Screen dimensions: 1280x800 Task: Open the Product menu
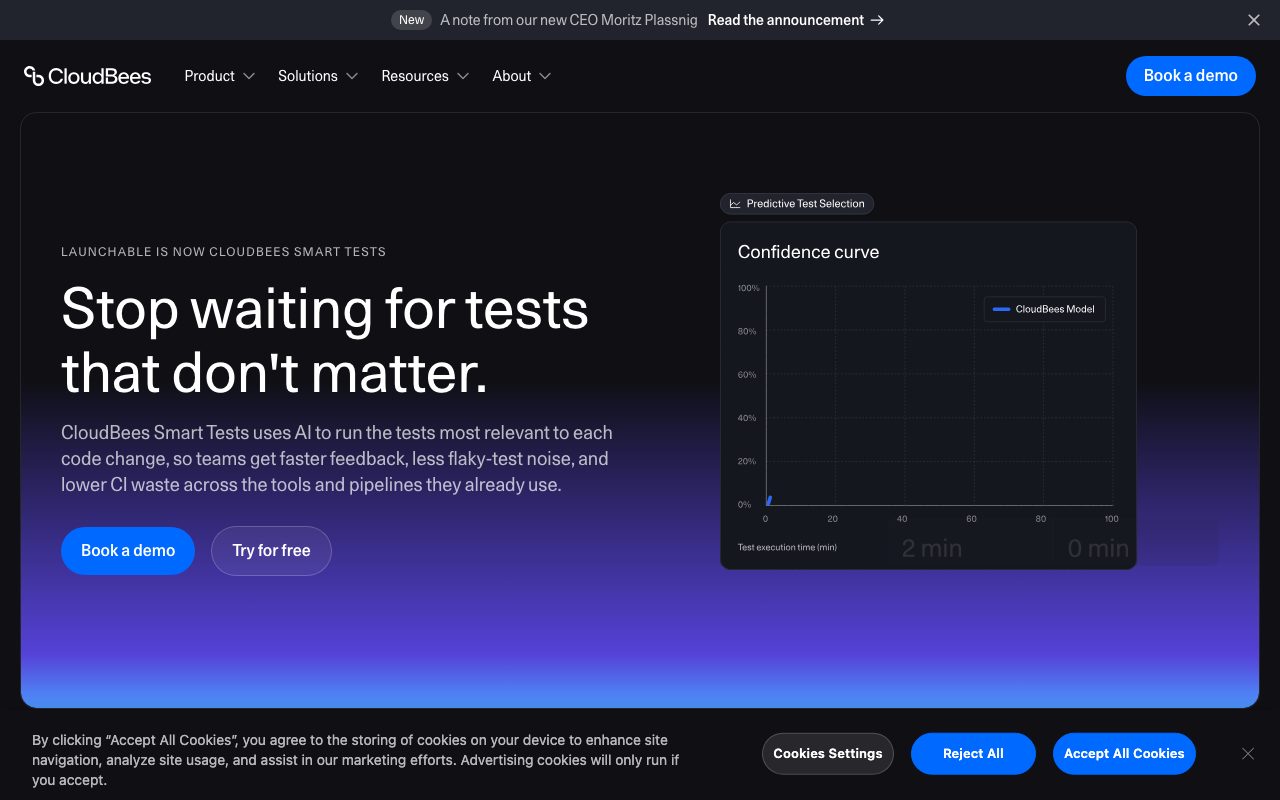click(x=220, y=76)
